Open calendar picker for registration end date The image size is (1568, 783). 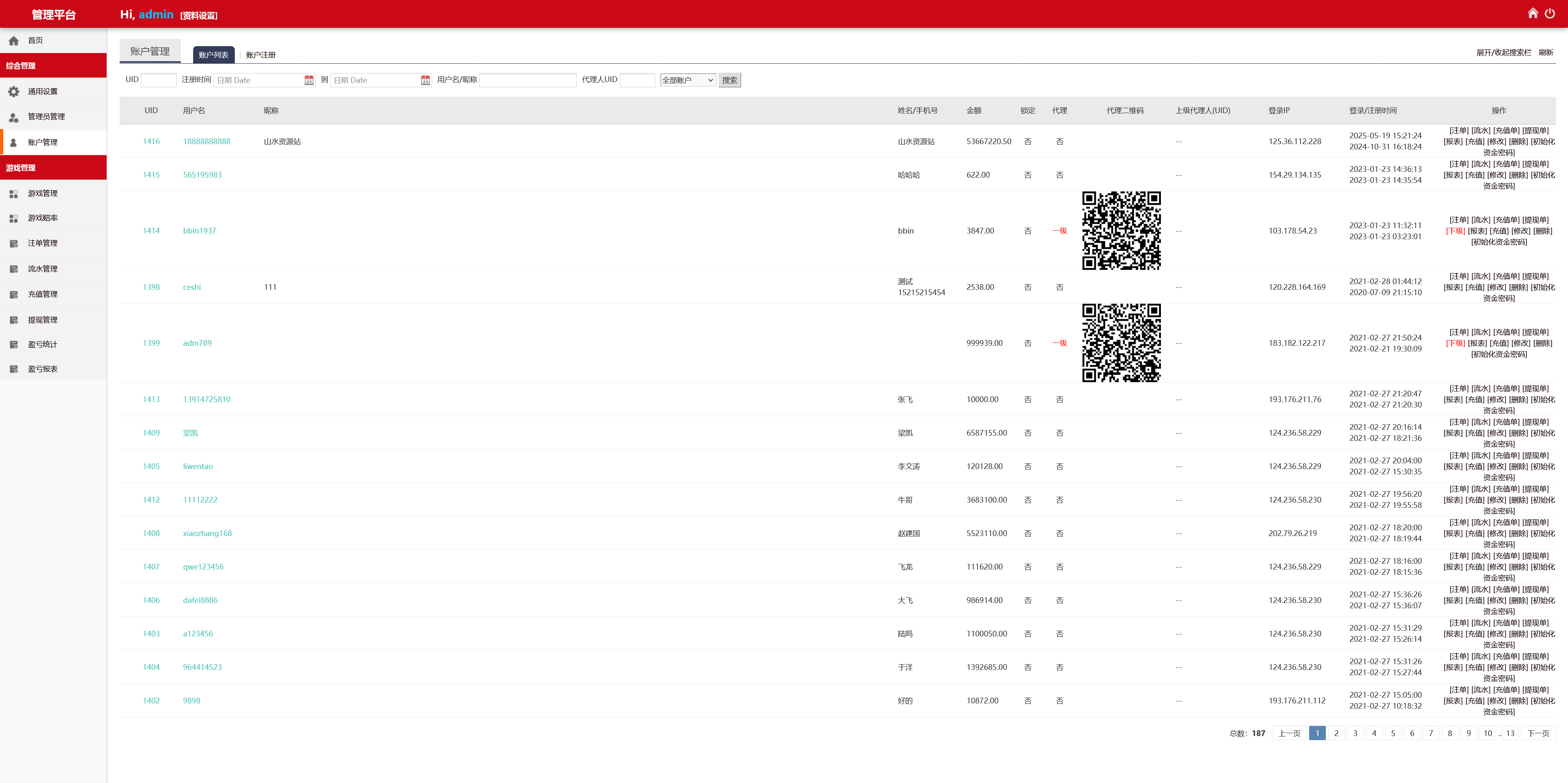pos(425,80)
